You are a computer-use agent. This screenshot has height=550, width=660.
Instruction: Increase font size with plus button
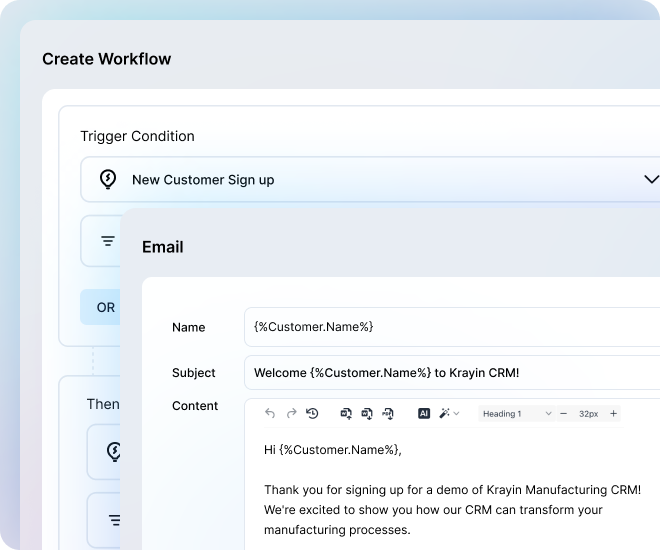coord(613,414)
